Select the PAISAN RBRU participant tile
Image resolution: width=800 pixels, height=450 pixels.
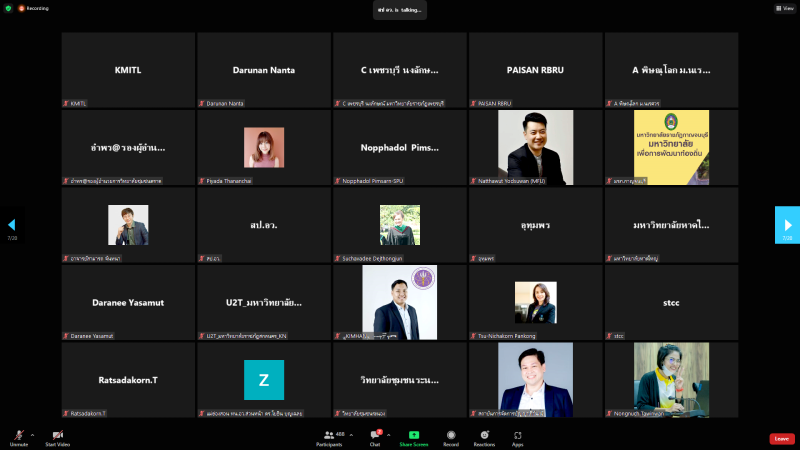coord(535,71)
